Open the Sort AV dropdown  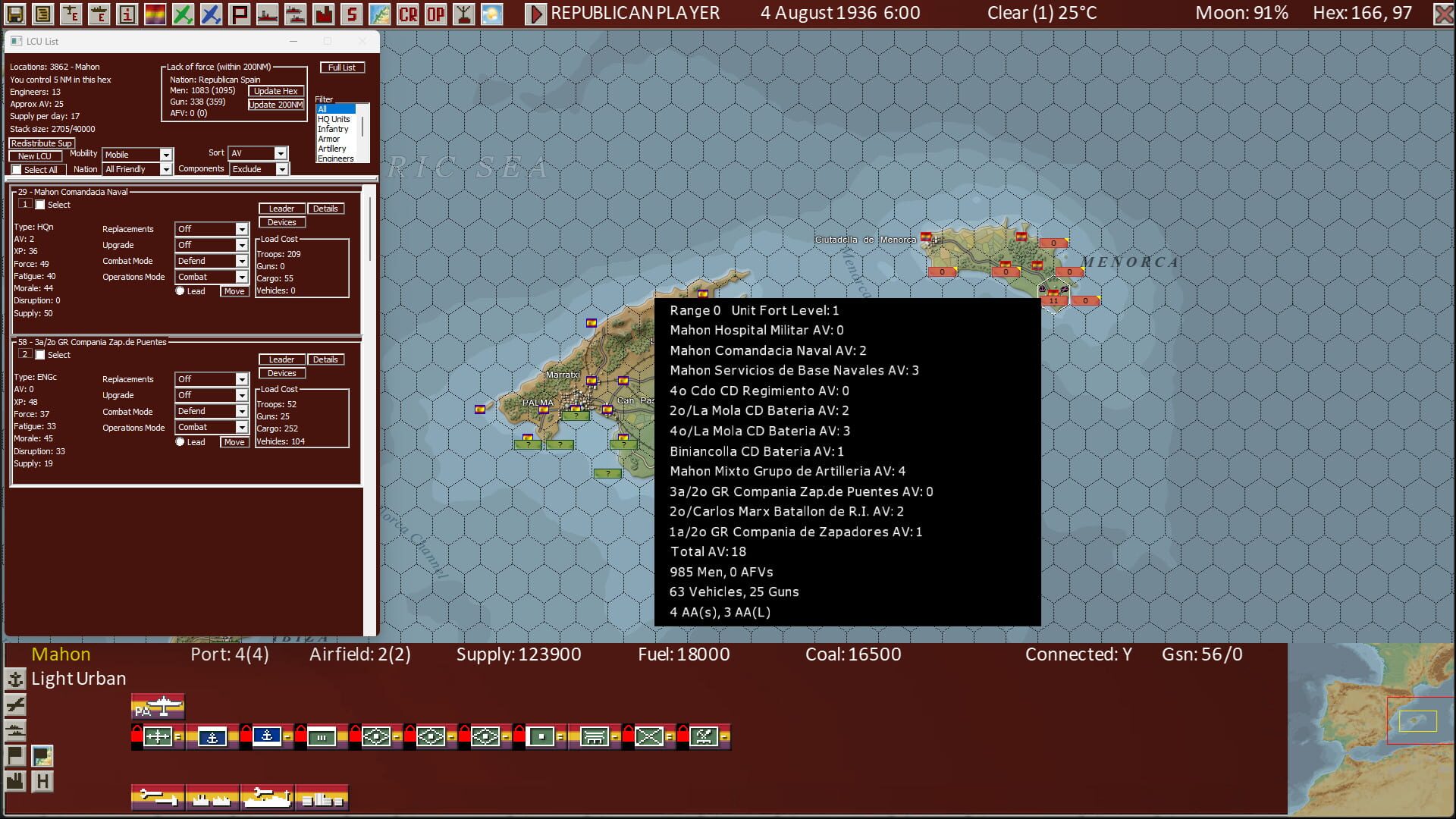[x=281, y=153]
